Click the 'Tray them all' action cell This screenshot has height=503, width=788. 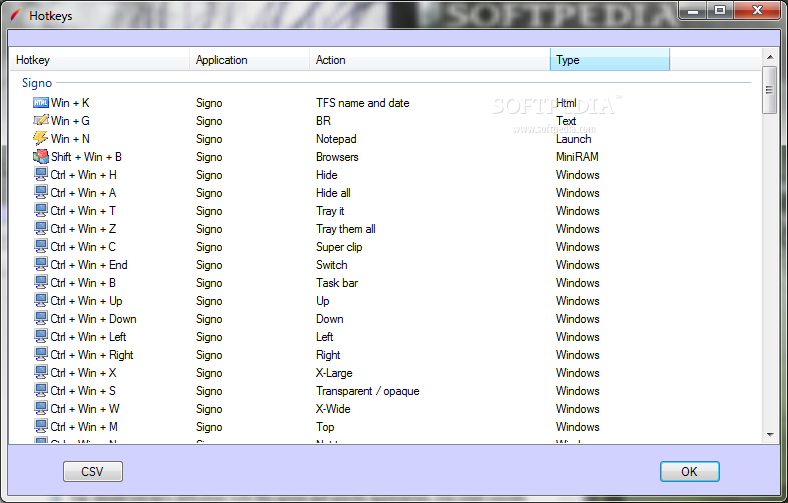(x=345, y=229)
